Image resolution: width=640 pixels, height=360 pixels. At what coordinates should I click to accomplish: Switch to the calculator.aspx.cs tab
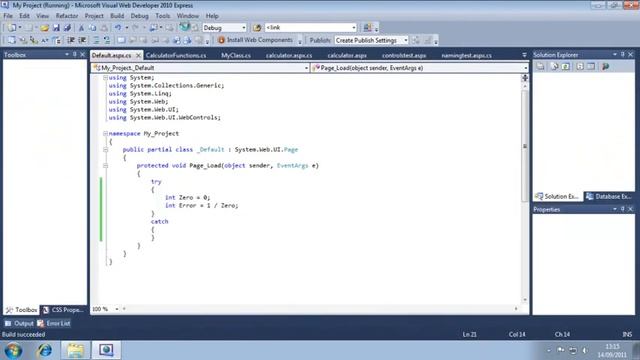tap(289, 55)
